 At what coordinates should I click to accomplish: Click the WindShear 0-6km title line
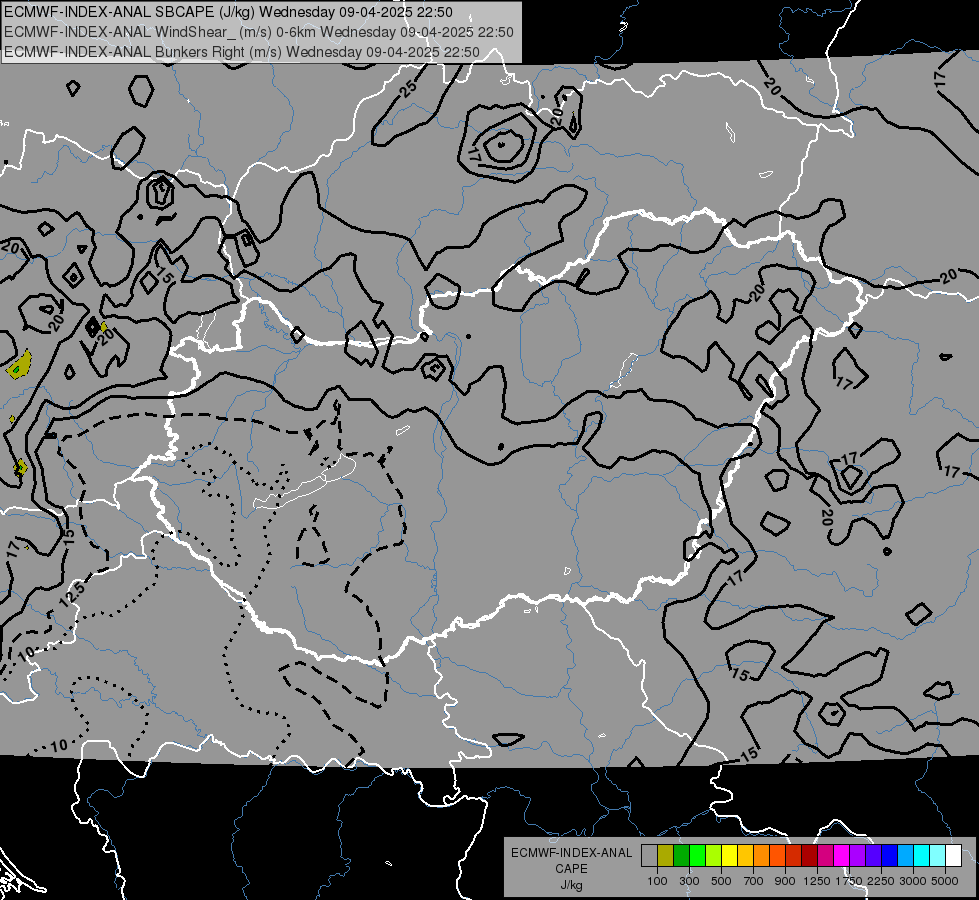coord(258,32)
